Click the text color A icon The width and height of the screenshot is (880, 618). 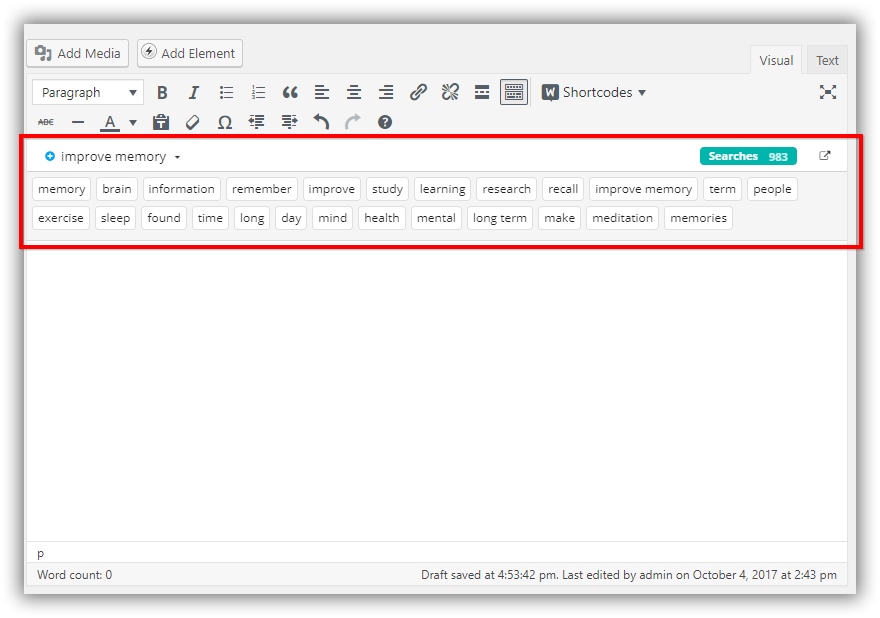110,122
